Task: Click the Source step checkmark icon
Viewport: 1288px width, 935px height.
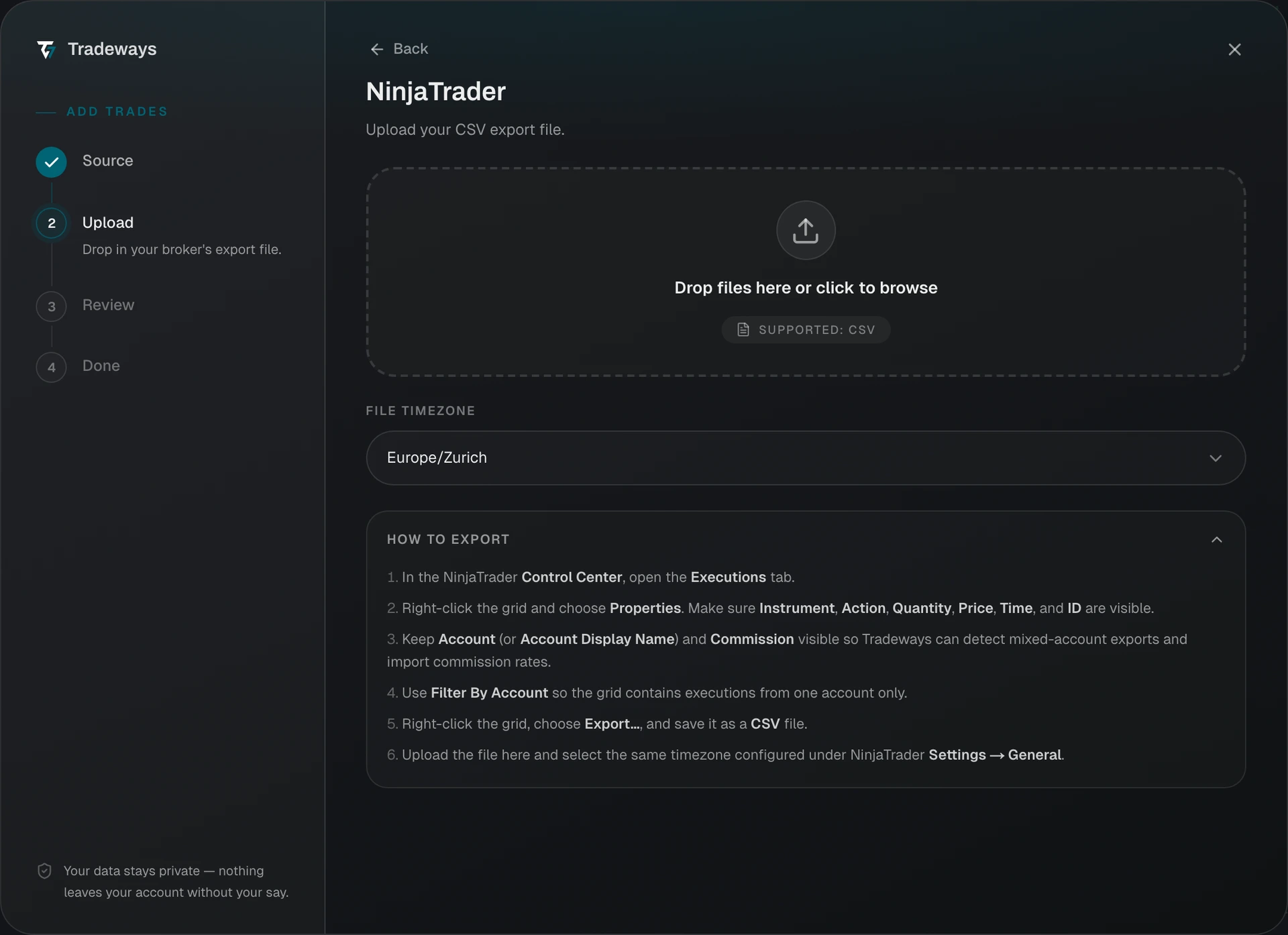Action: coord(51,162)
